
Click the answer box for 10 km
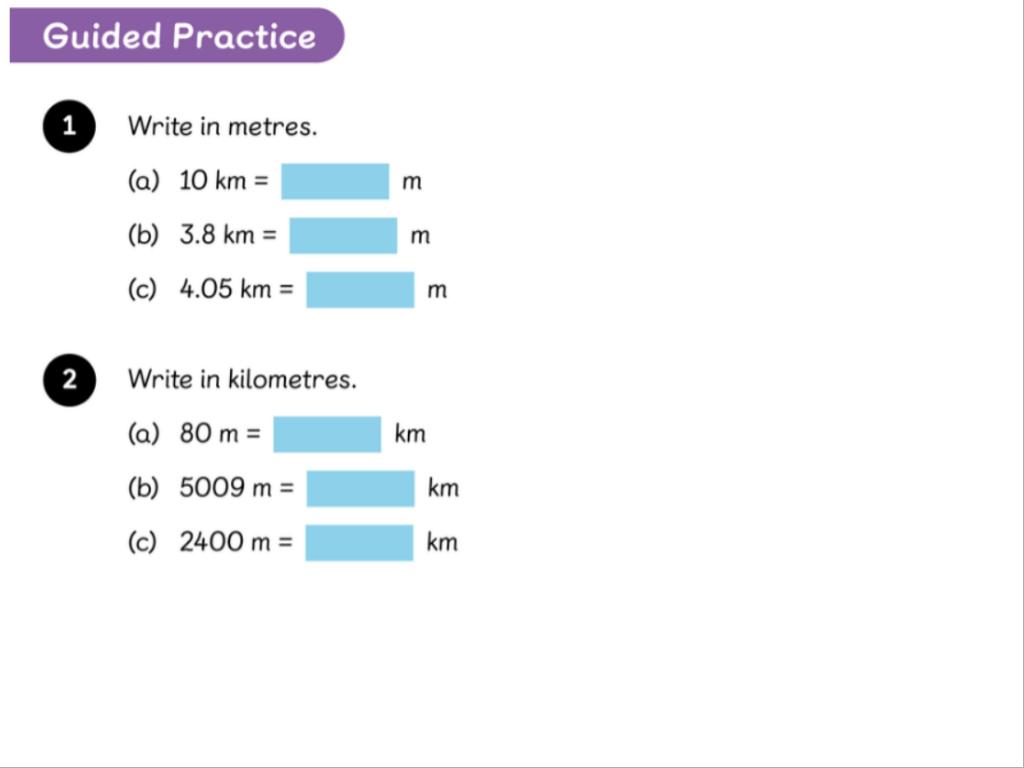335,182
